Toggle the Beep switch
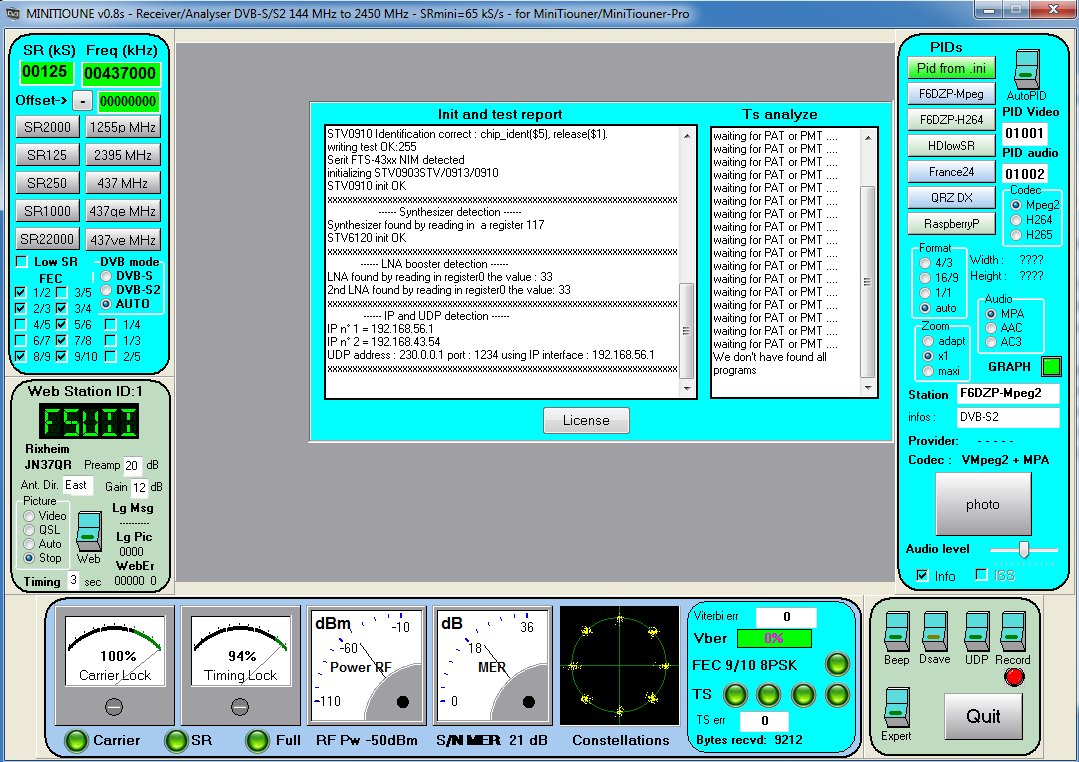This screenshot has width=1079, height=762. (x=897, y=632)
